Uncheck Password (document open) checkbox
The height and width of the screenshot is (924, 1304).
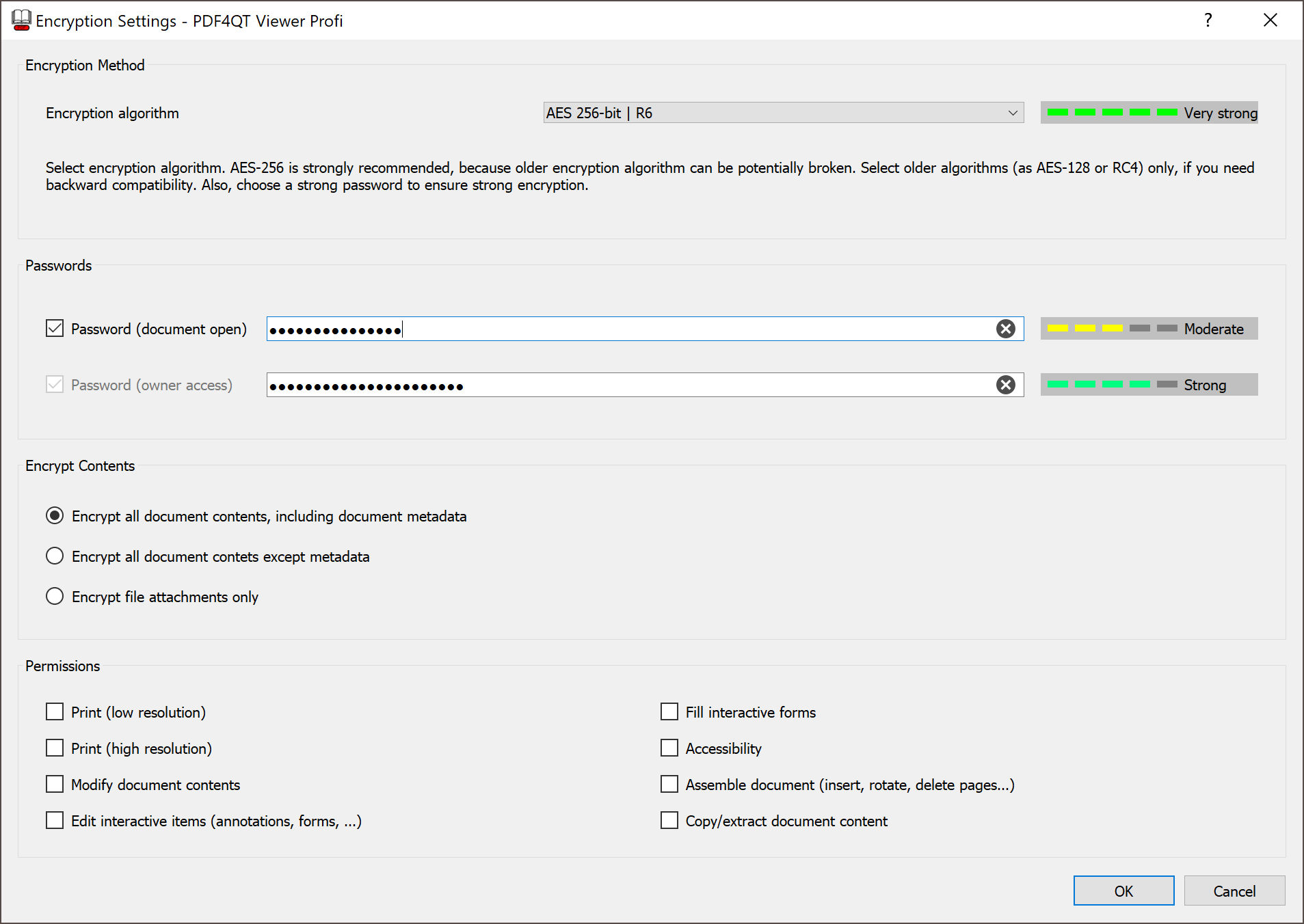(55, 329)
